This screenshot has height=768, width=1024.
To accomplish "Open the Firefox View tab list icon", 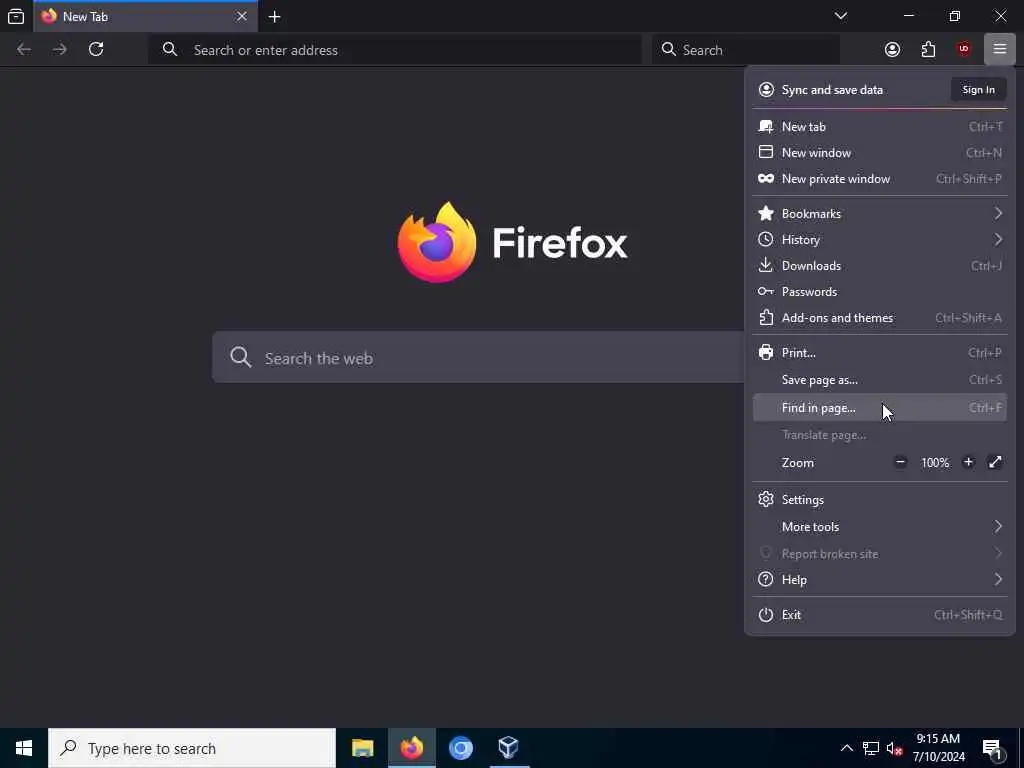I will (x=16, y=16).
